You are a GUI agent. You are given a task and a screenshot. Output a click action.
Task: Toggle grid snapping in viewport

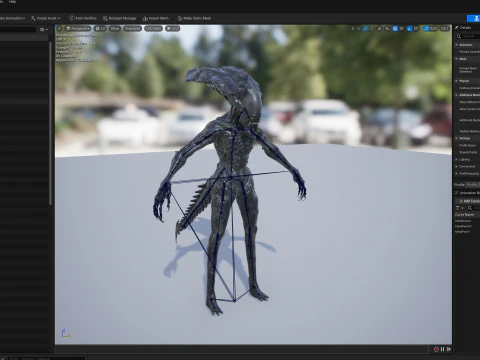coord(395,29)
